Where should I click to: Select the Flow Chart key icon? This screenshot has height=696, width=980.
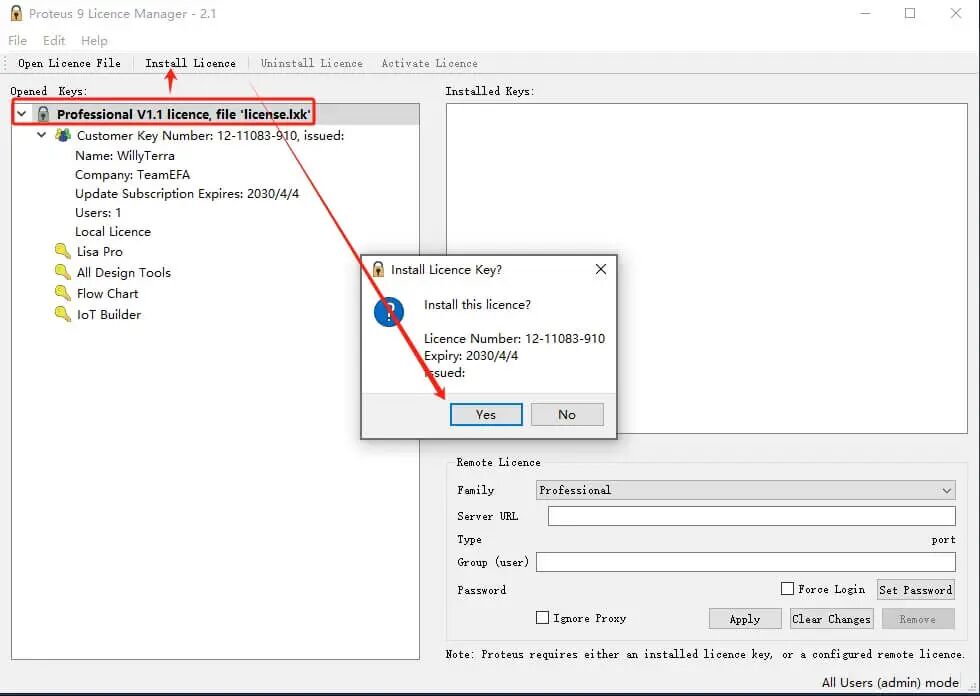click(62, 293)
